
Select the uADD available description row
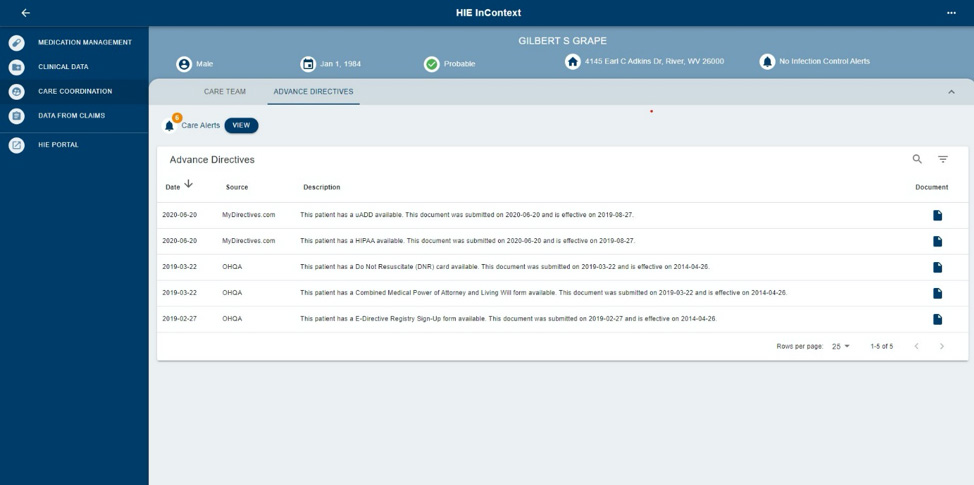click(467, 215)
